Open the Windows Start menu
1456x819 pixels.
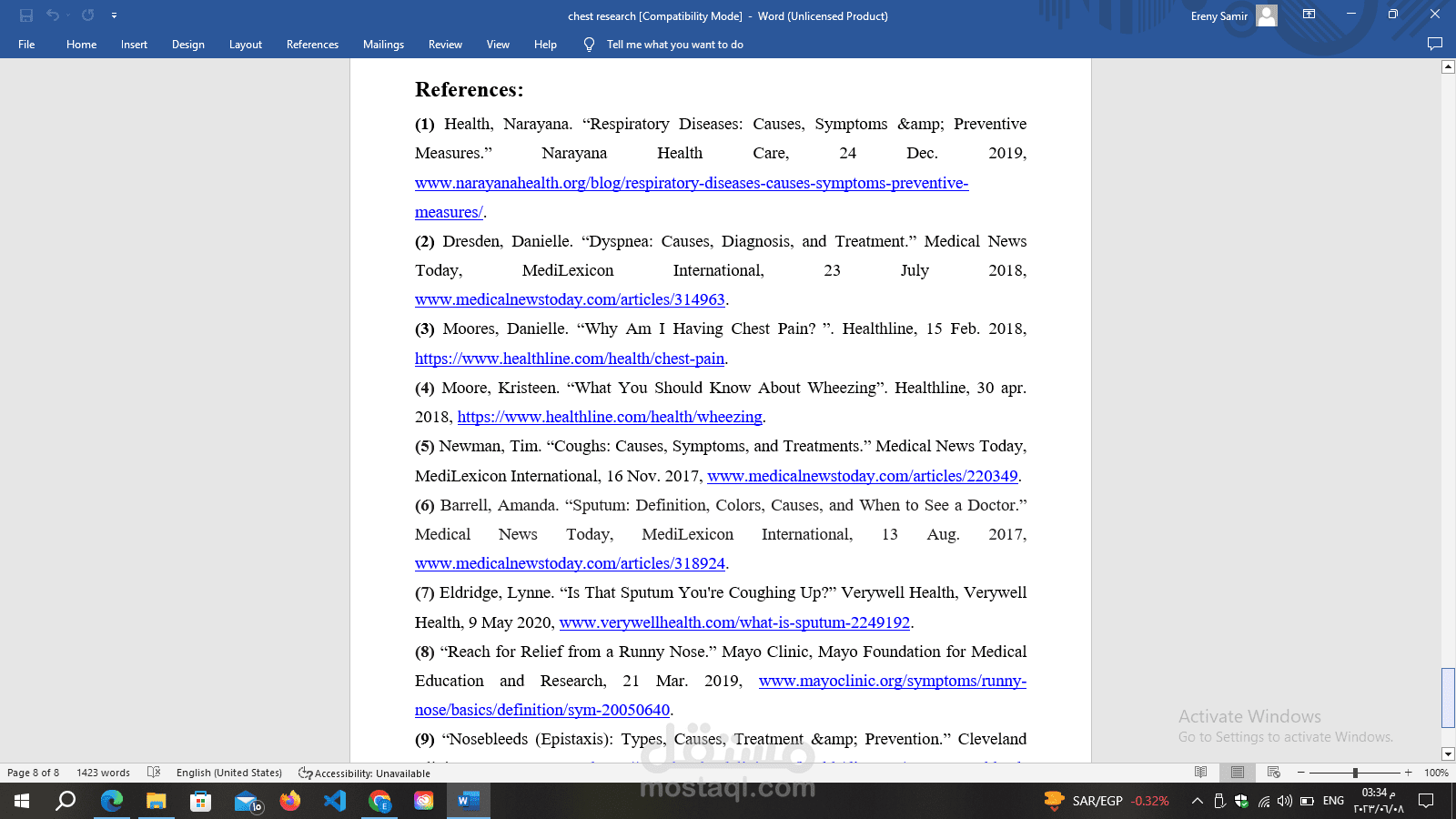[x=22, y=801]
